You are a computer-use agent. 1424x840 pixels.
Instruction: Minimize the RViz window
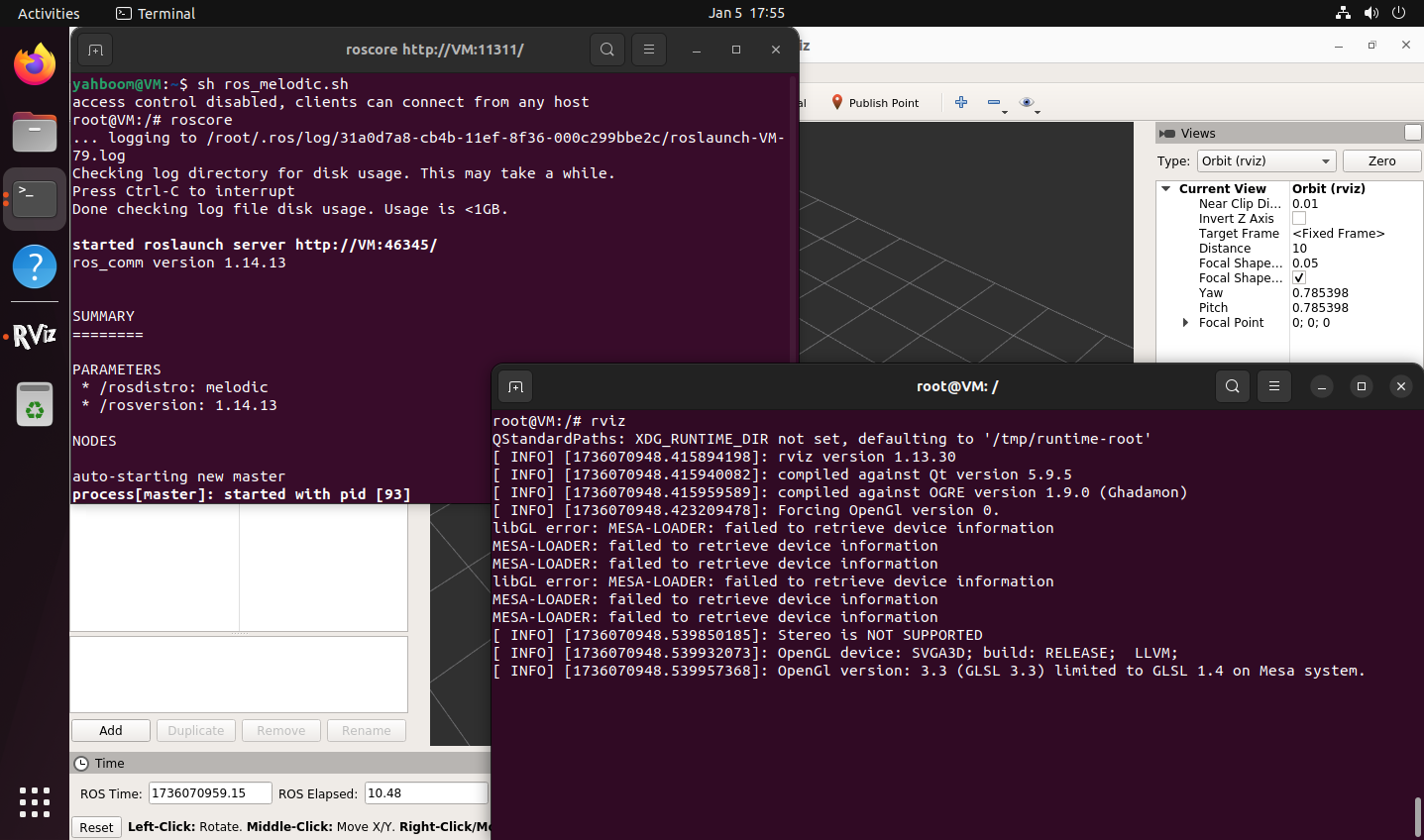(1339, 46)
